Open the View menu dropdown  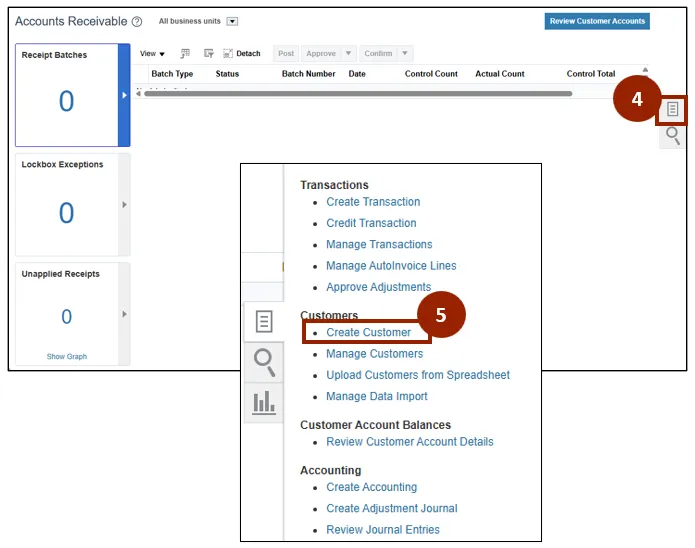(x=153, y=54)
